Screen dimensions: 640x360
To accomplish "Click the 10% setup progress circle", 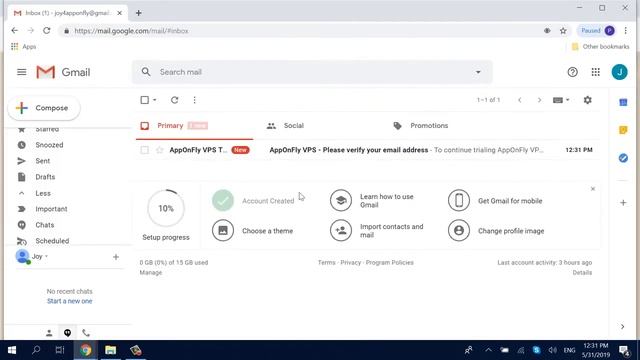I will [166, 209].
